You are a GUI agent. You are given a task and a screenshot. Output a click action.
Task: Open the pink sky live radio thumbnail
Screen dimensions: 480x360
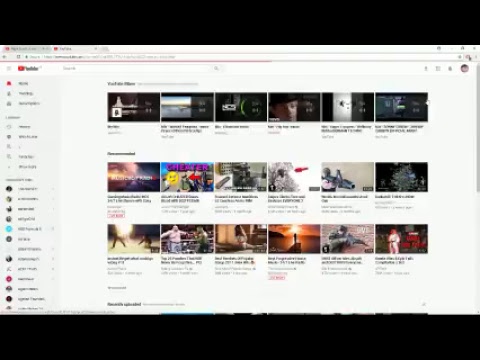point(134,177)
